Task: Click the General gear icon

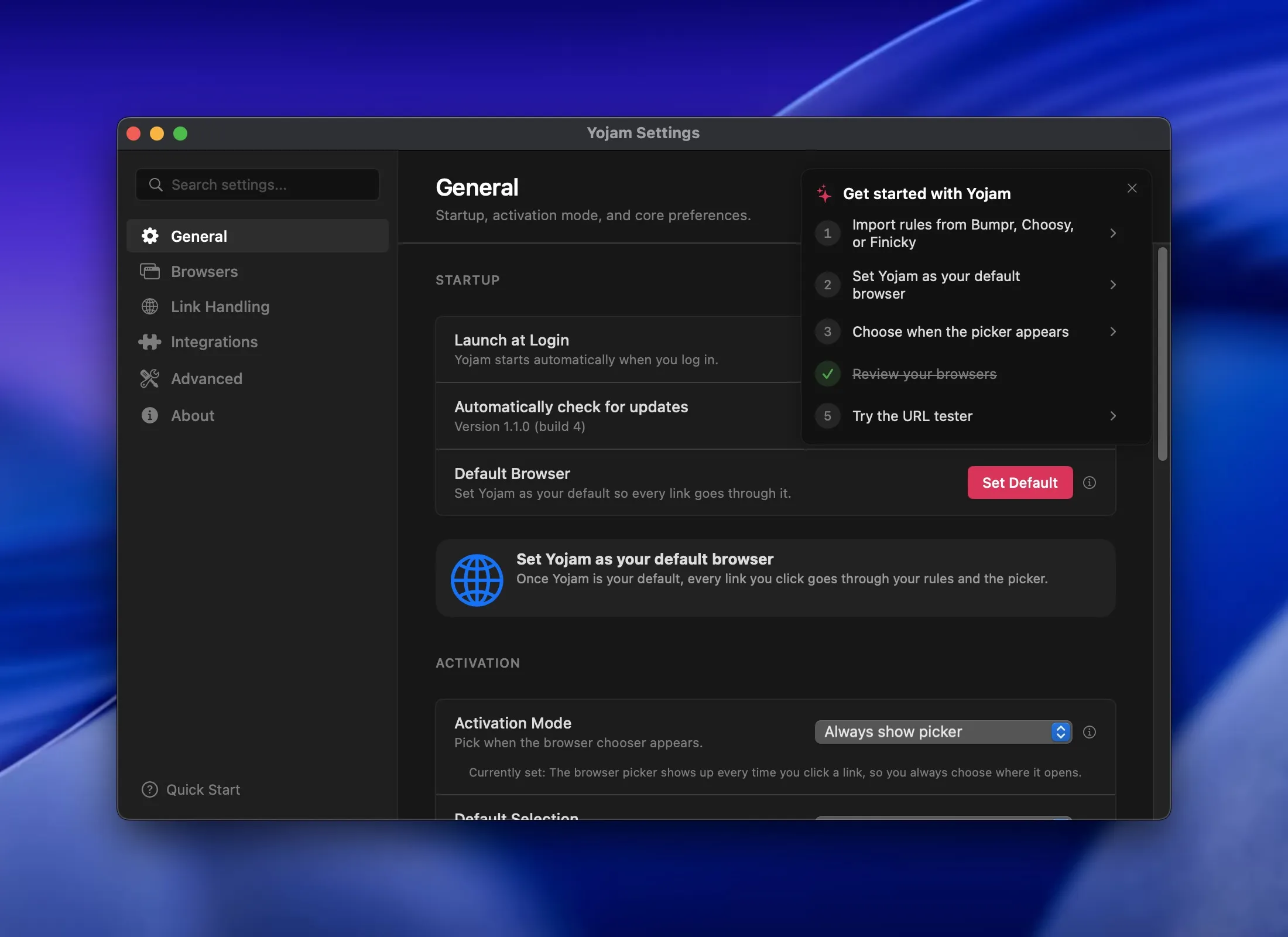Action: pos(150,236)
